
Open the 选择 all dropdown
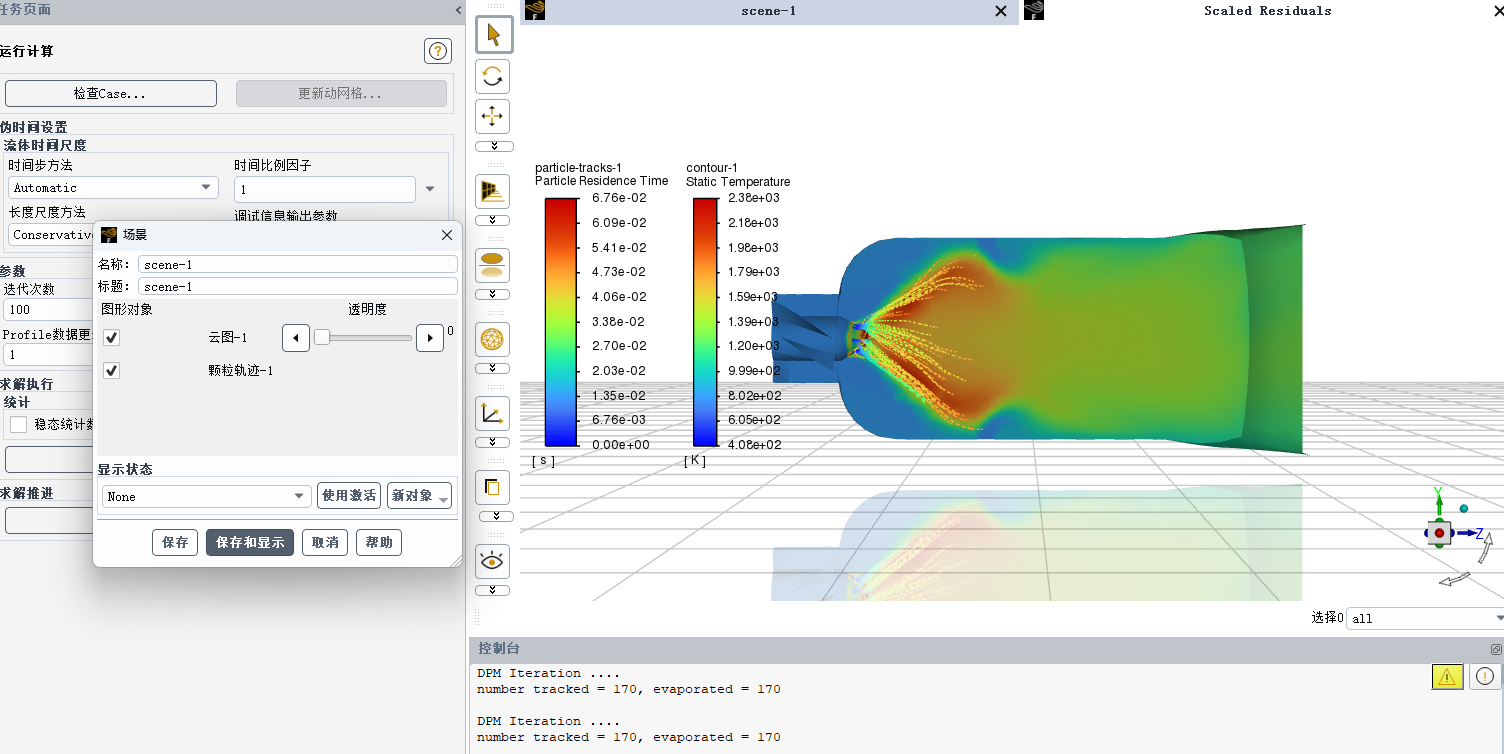(1425, 619)
